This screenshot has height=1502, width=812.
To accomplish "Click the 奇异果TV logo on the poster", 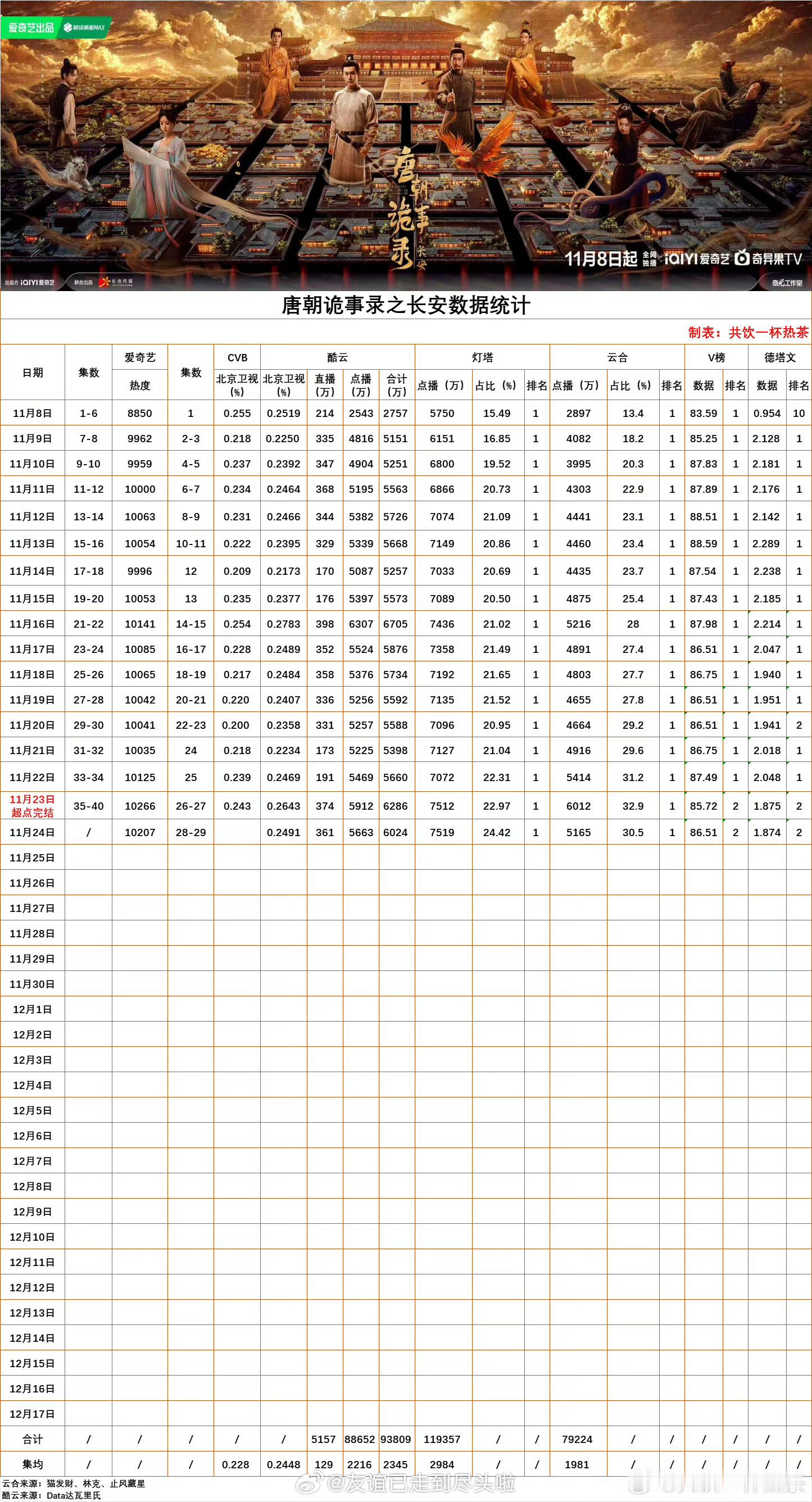I will pos(768,258).
